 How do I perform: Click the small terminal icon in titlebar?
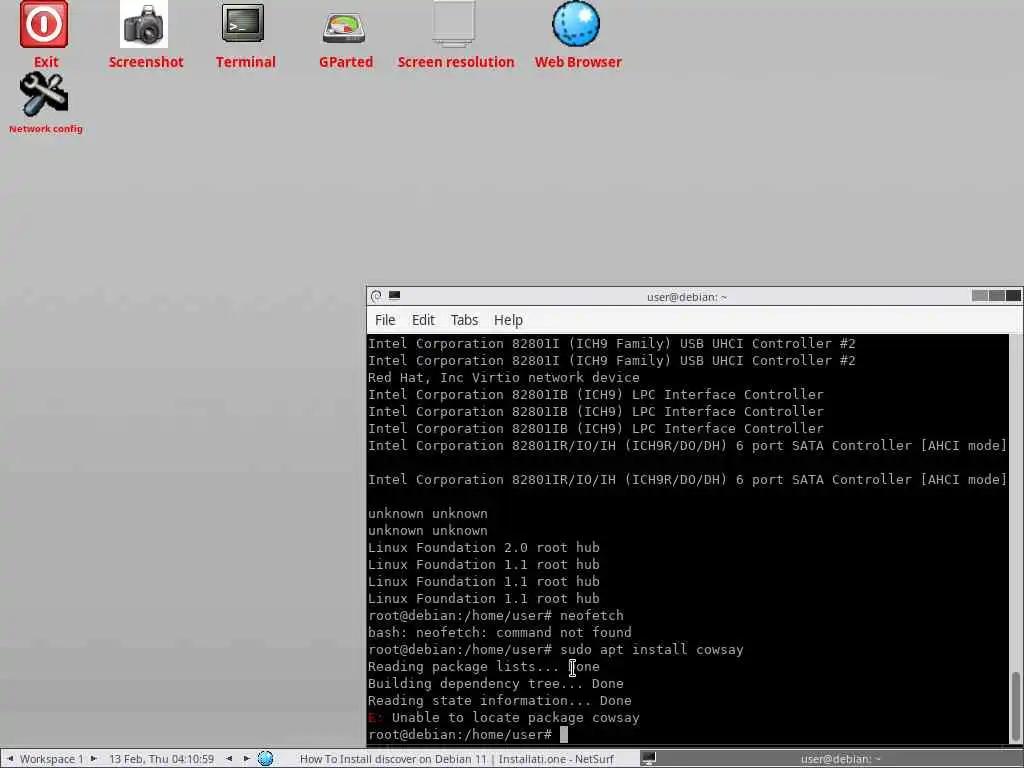(x=394, y=296)
